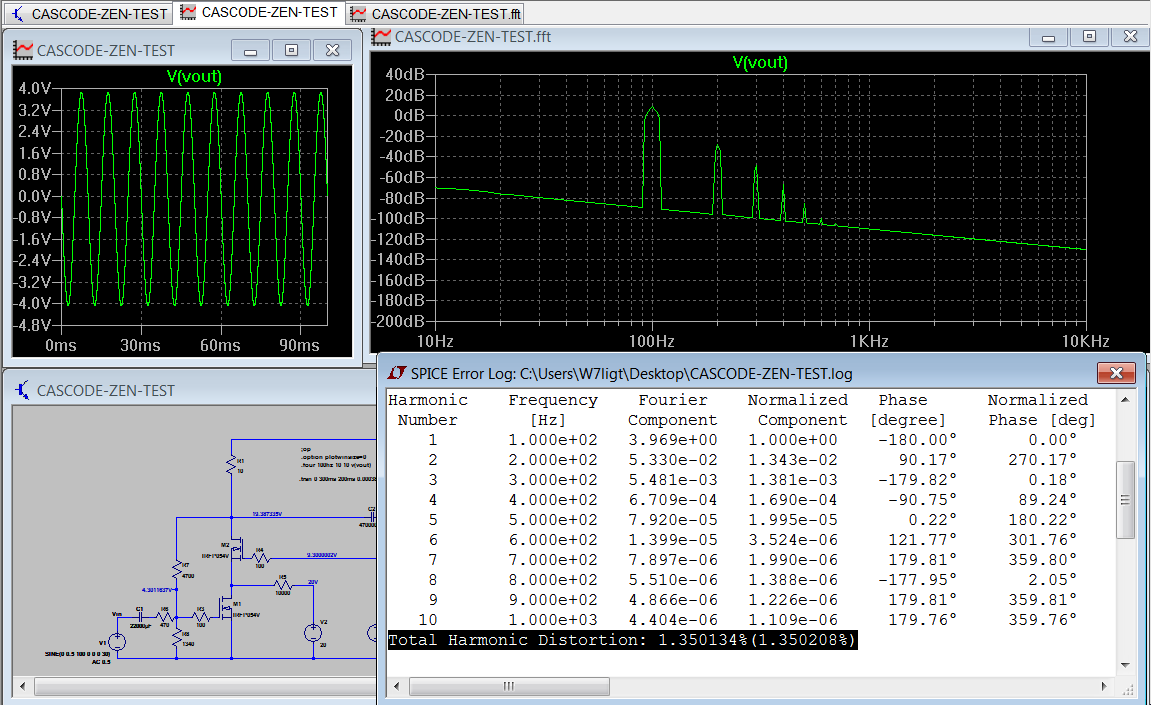Select the Total Harmonic Distortion line in log

(x=622, y=640)
